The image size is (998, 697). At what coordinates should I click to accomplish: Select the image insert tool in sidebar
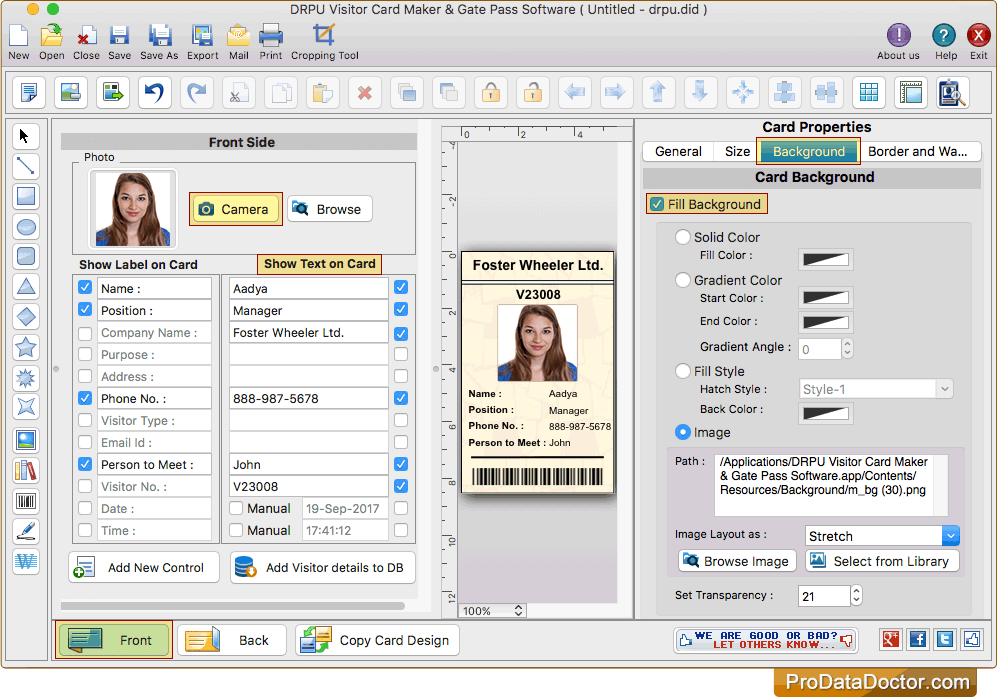(x=25, y=440)
